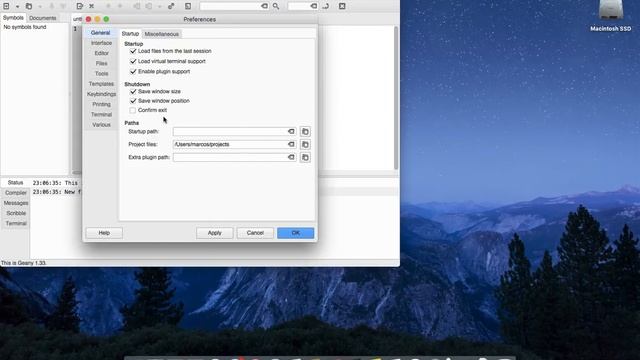Clear the Startup path field

pyautogui.click(x=291, y=131)
